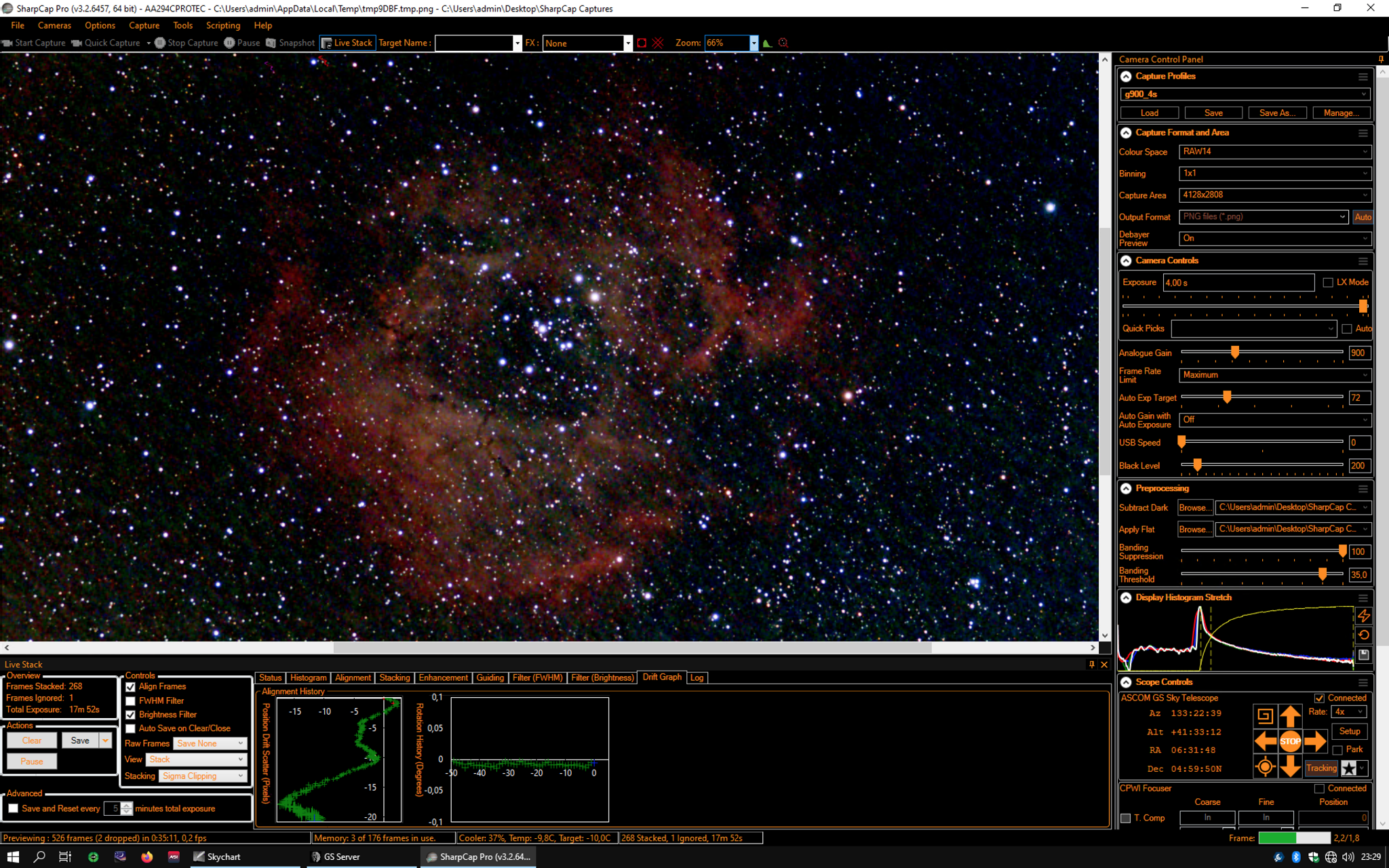The width and height of the screenshot is (1389, 868).
Task: Open the Cameras menu
Action: click(x=54, y=25)
